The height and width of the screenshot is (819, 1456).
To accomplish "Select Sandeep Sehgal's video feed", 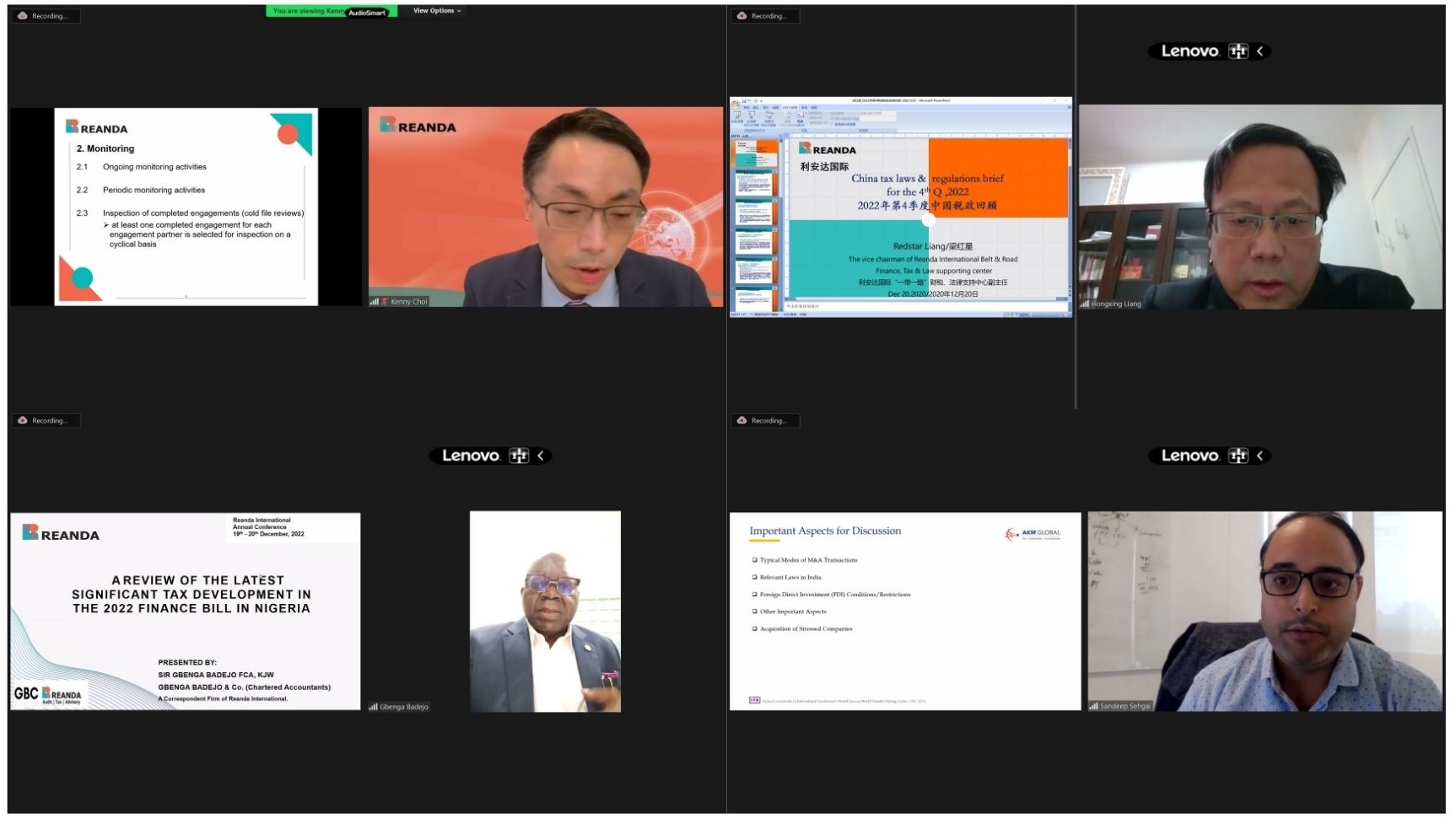I will (1265, 612).
